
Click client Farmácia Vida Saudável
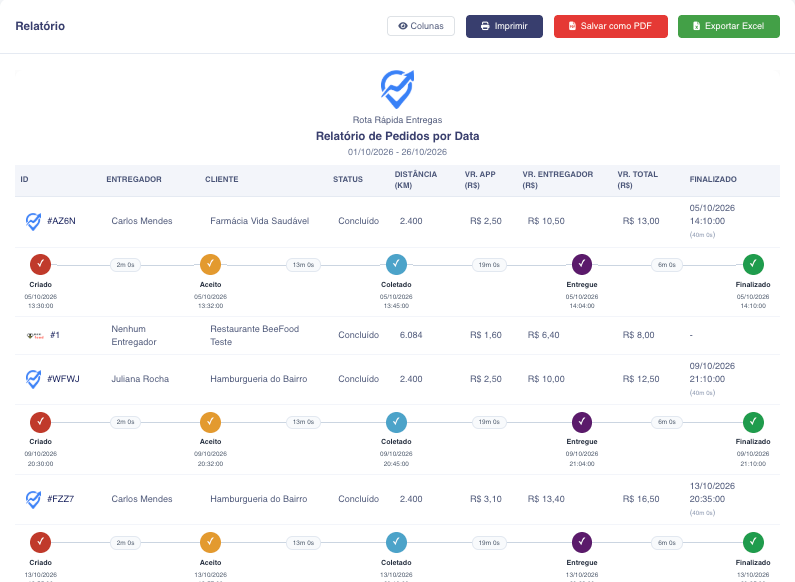tap(260, 221)
